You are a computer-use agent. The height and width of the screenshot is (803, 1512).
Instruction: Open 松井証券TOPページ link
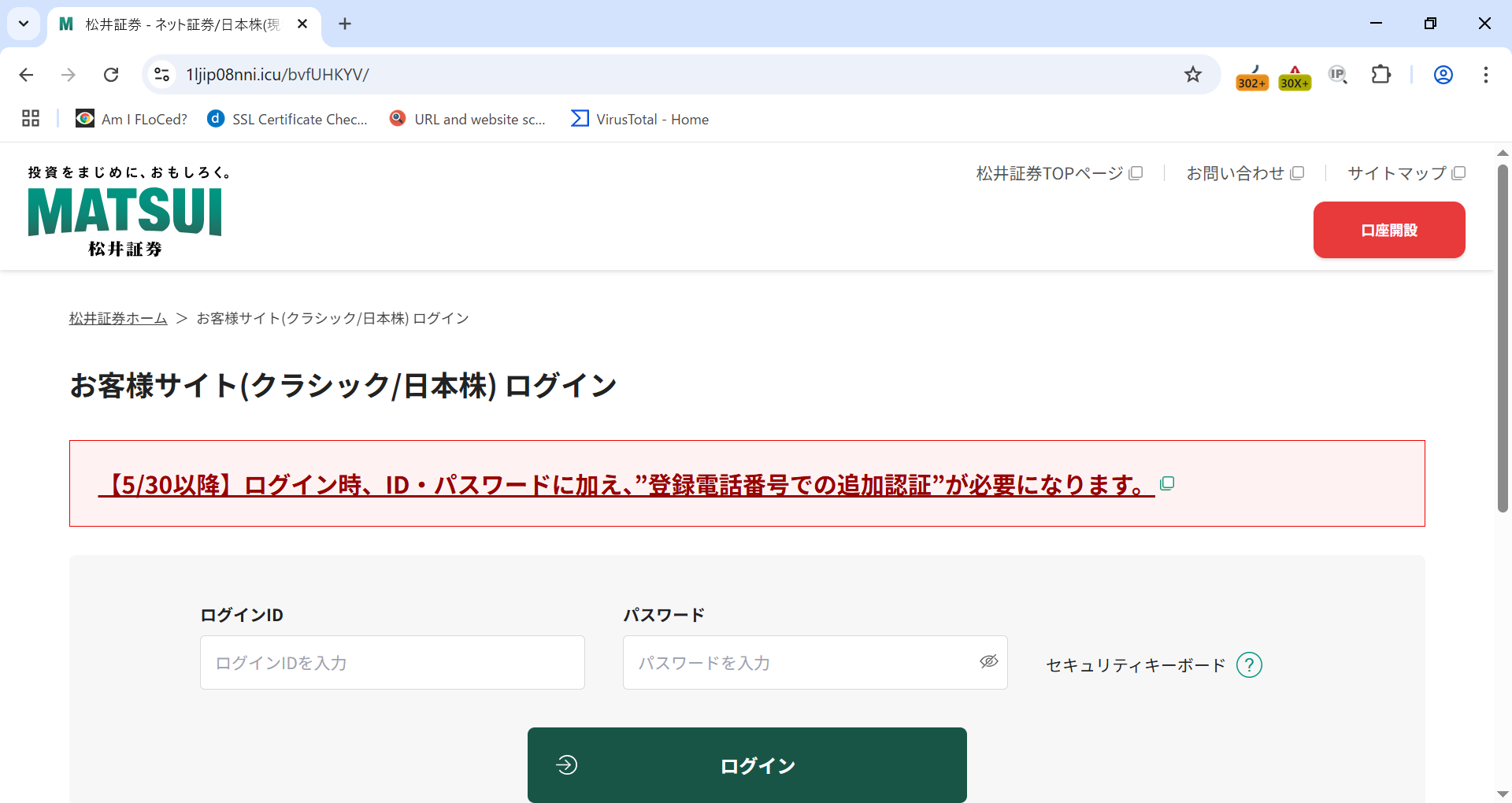pos(1059,173)
